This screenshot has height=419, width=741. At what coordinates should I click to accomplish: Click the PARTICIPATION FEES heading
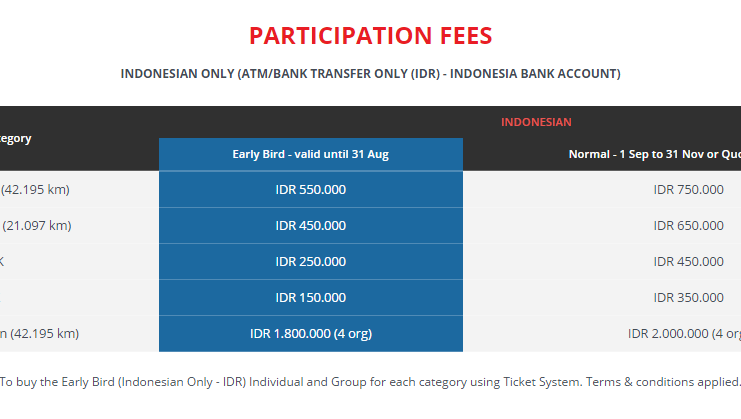coord(370,36)
